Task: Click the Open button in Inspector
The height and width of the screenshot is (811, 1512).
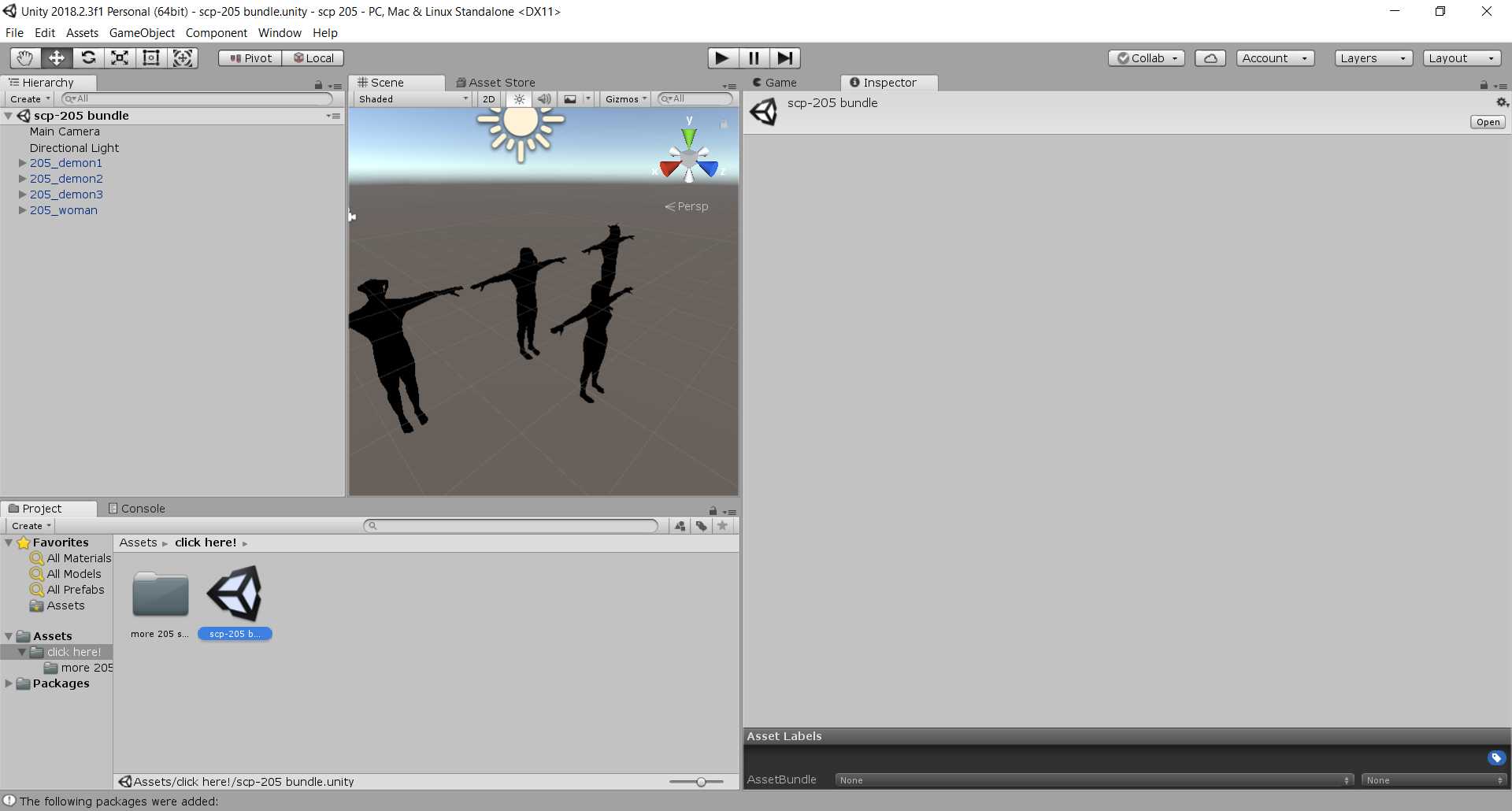Action: coord(1488,122)
